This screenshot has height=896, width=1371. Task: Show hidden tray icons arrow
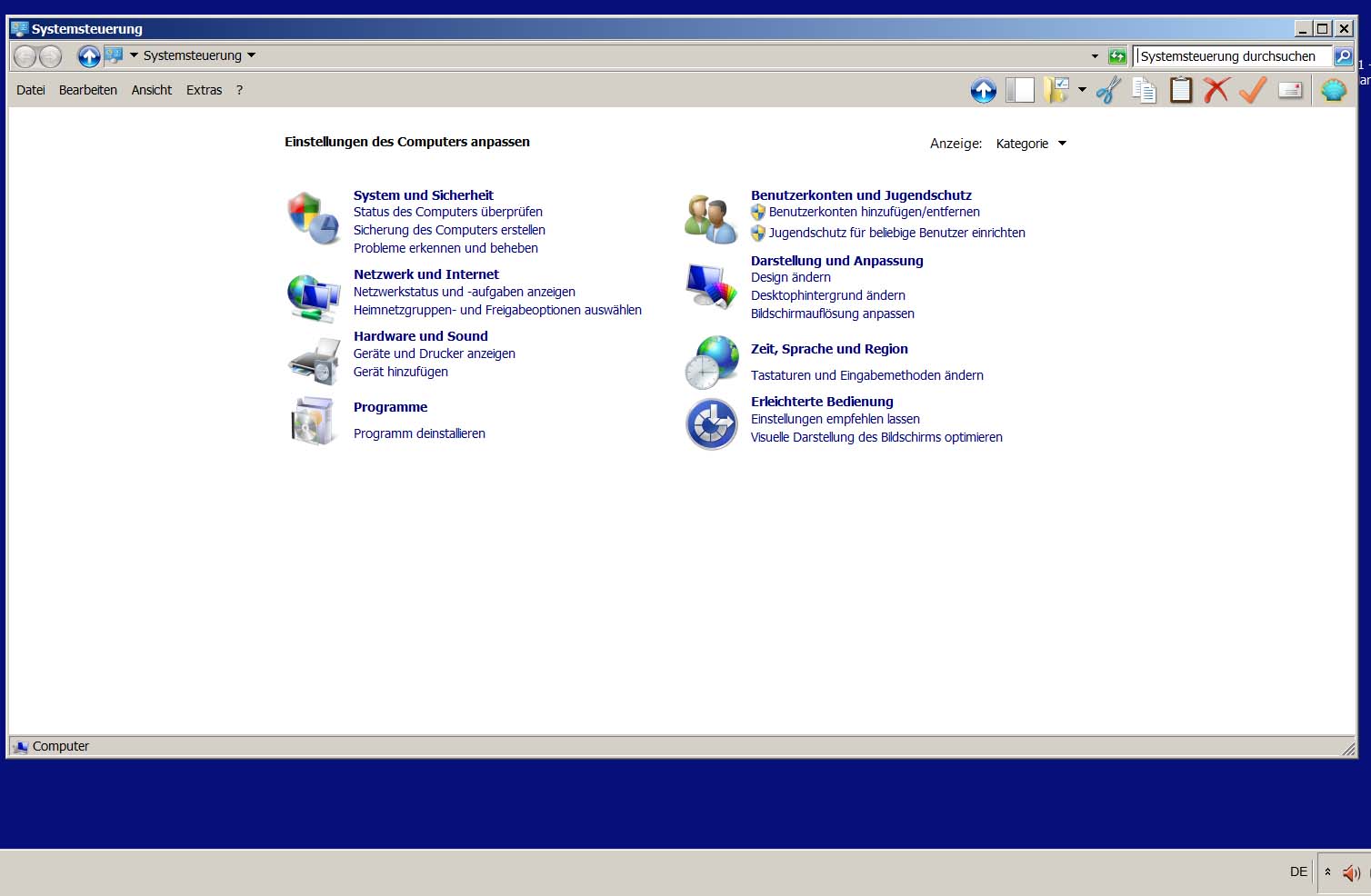[x=1327, y=872]
